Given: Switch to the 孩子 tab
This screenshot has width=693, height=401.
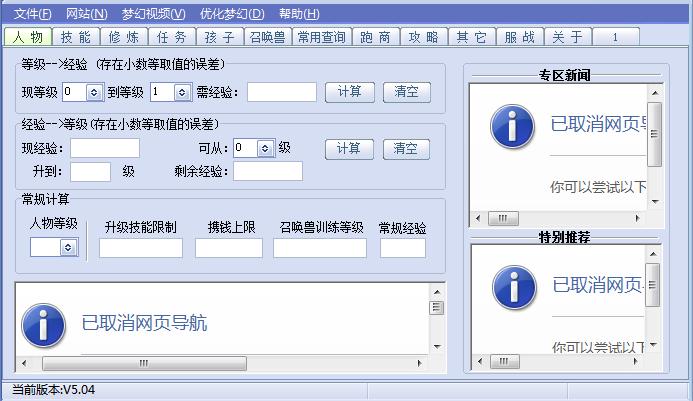Looking at the screenshot, I should (x=220, y=37).
